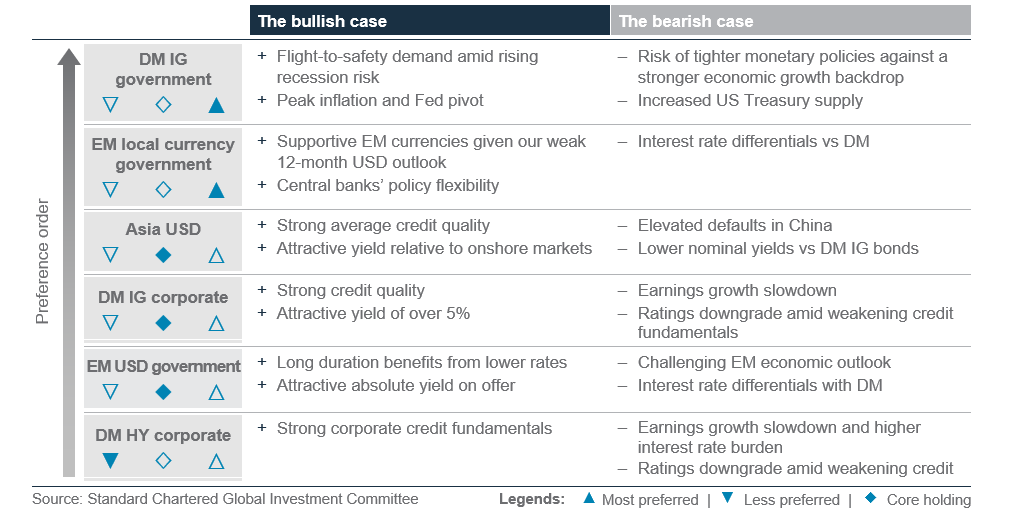The image size is (1032, 514).
Task: Click the filled up-triangle under DM IG government
Action: 216,105
